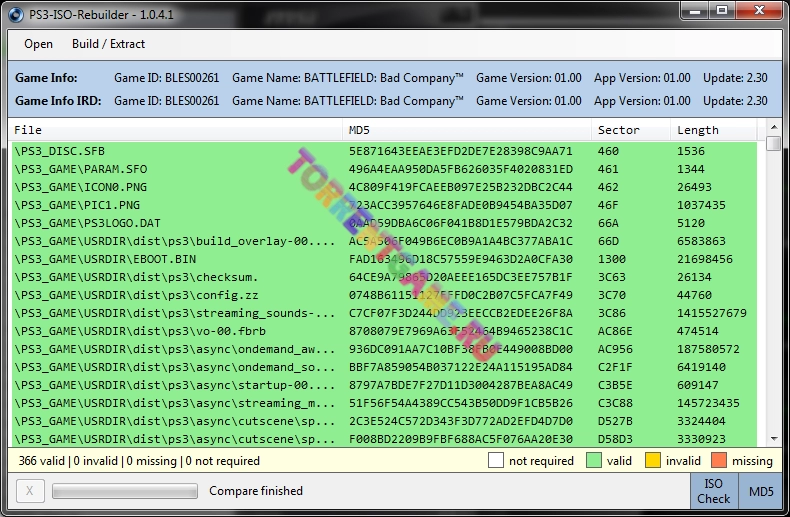
Task: Click the yellow 'invalid' legend swatch
Action: pyautogui.click(x=653, y=461)
